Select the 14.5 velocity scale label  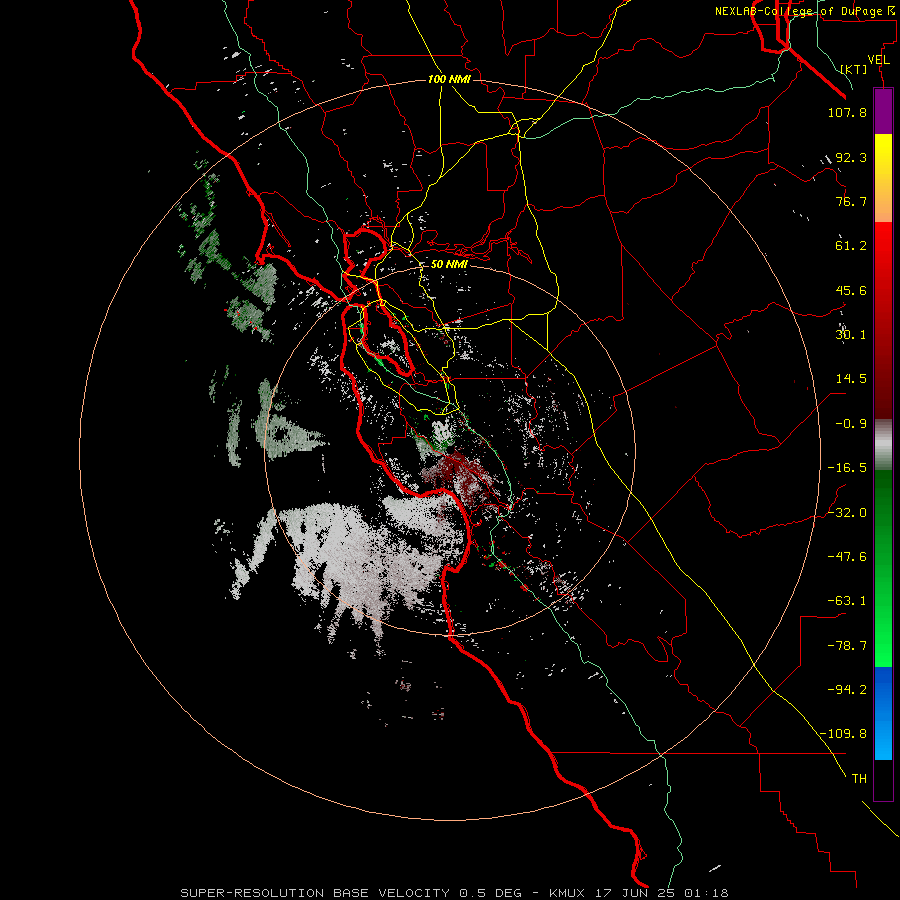[x=851, y=379]
